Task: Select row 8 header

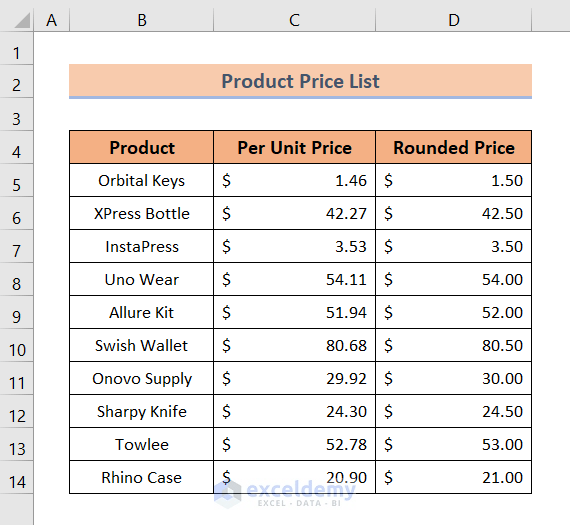Action: tap(16, 279)
